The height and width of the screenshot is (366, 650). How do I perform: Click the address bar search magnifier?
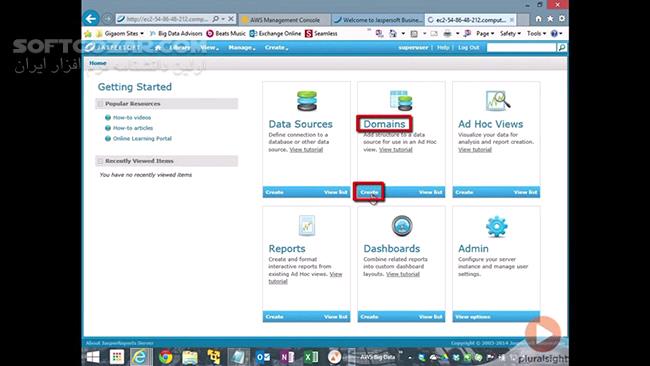click(216, 19)
